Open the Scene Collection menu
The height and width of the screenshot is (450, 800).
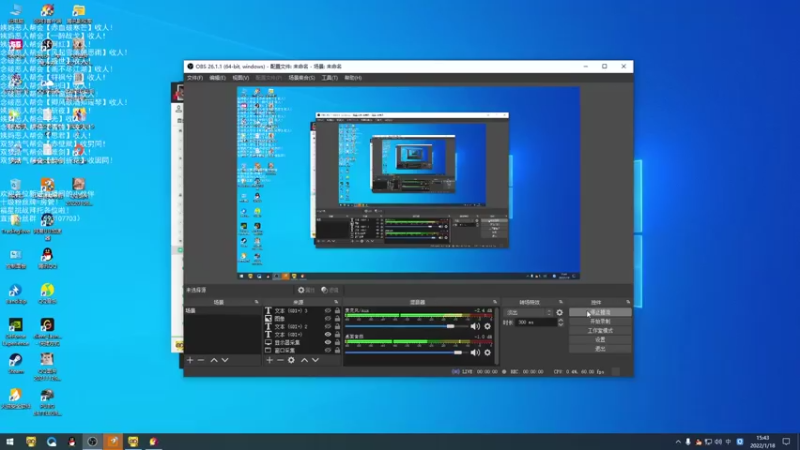click(302, 78)
